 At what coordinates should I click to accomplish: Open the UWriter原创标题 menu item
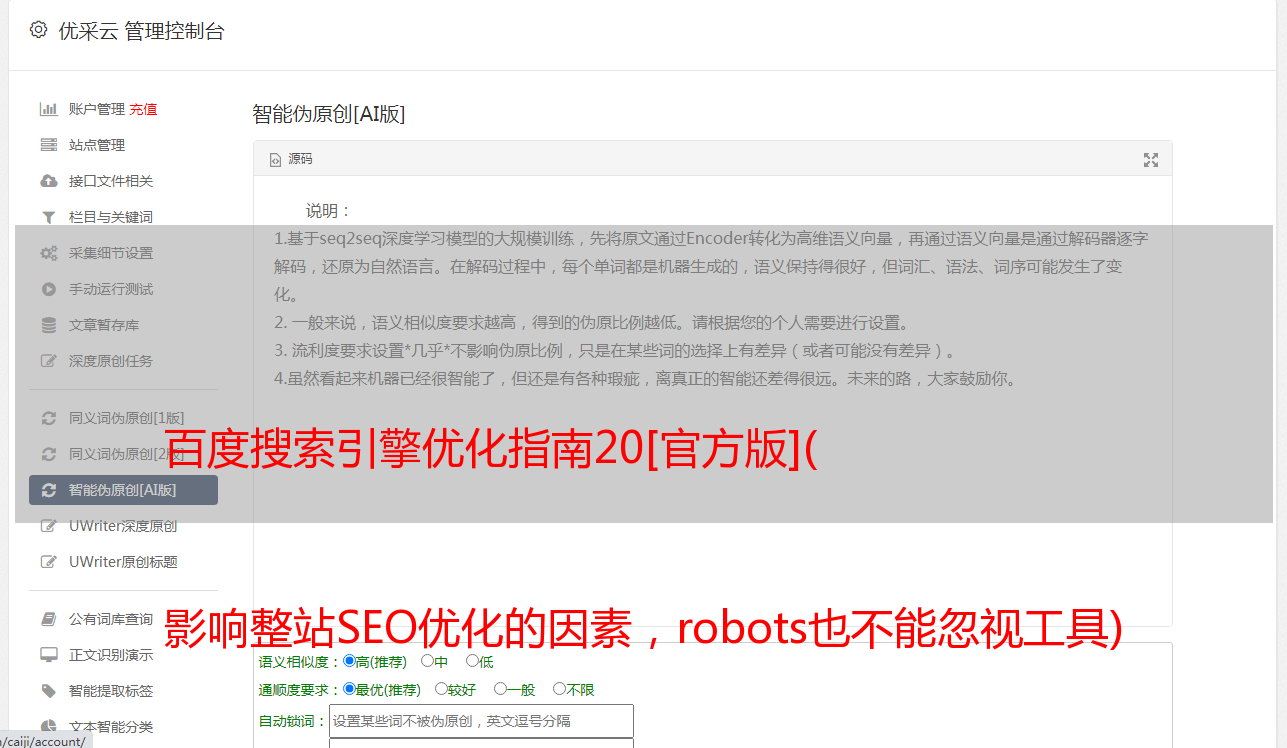pos(123,562)
